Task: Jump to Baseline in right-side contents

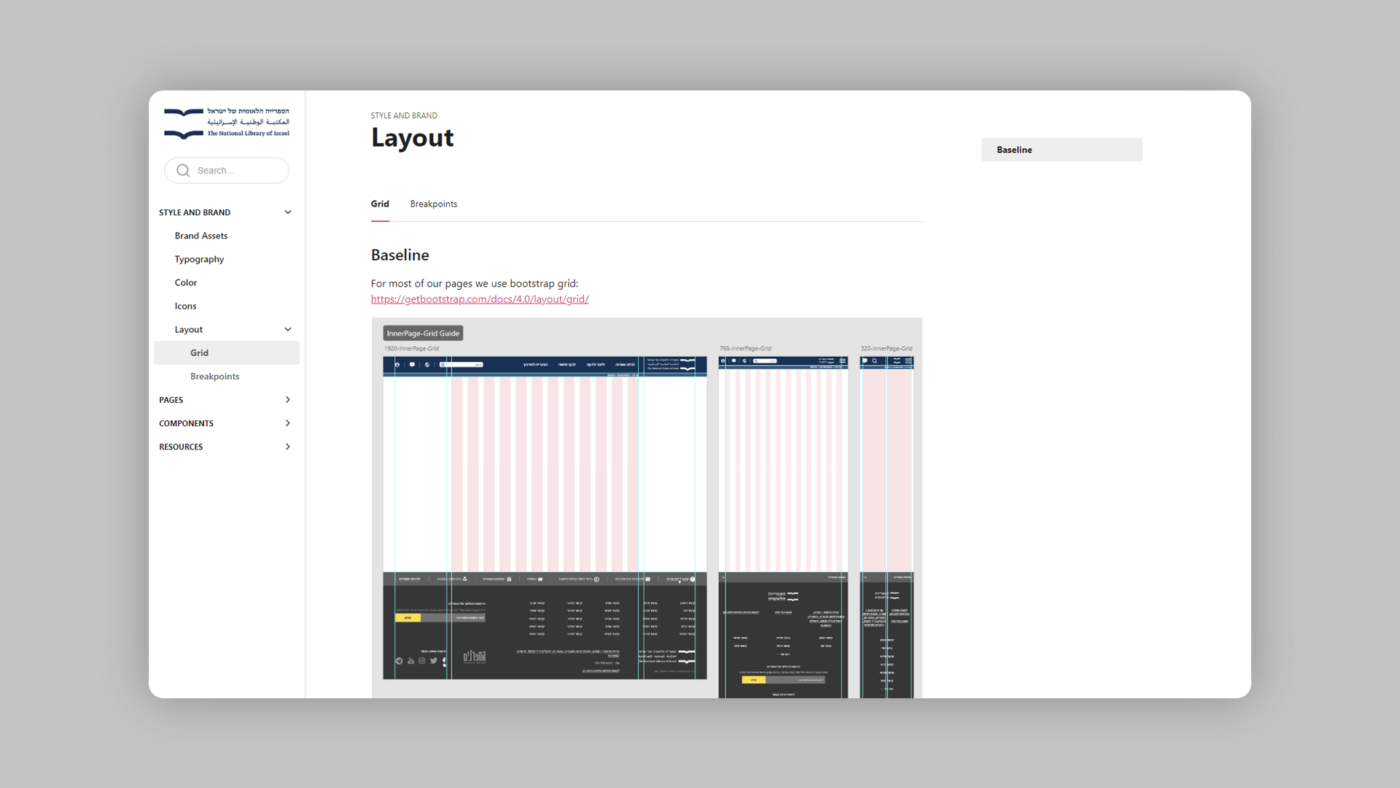Action: pyautogui.click(x=1014, y=150)
